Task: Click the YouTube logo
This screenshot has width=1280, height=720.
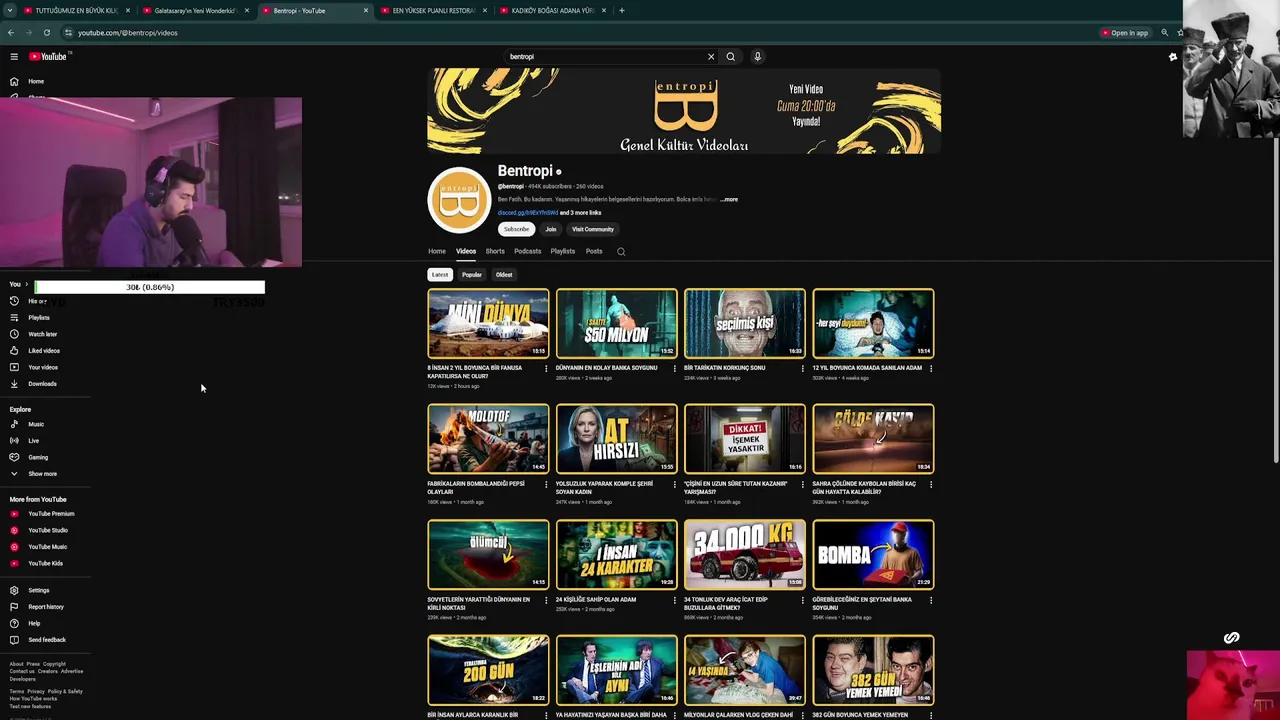Action: (x=47, y=57)
